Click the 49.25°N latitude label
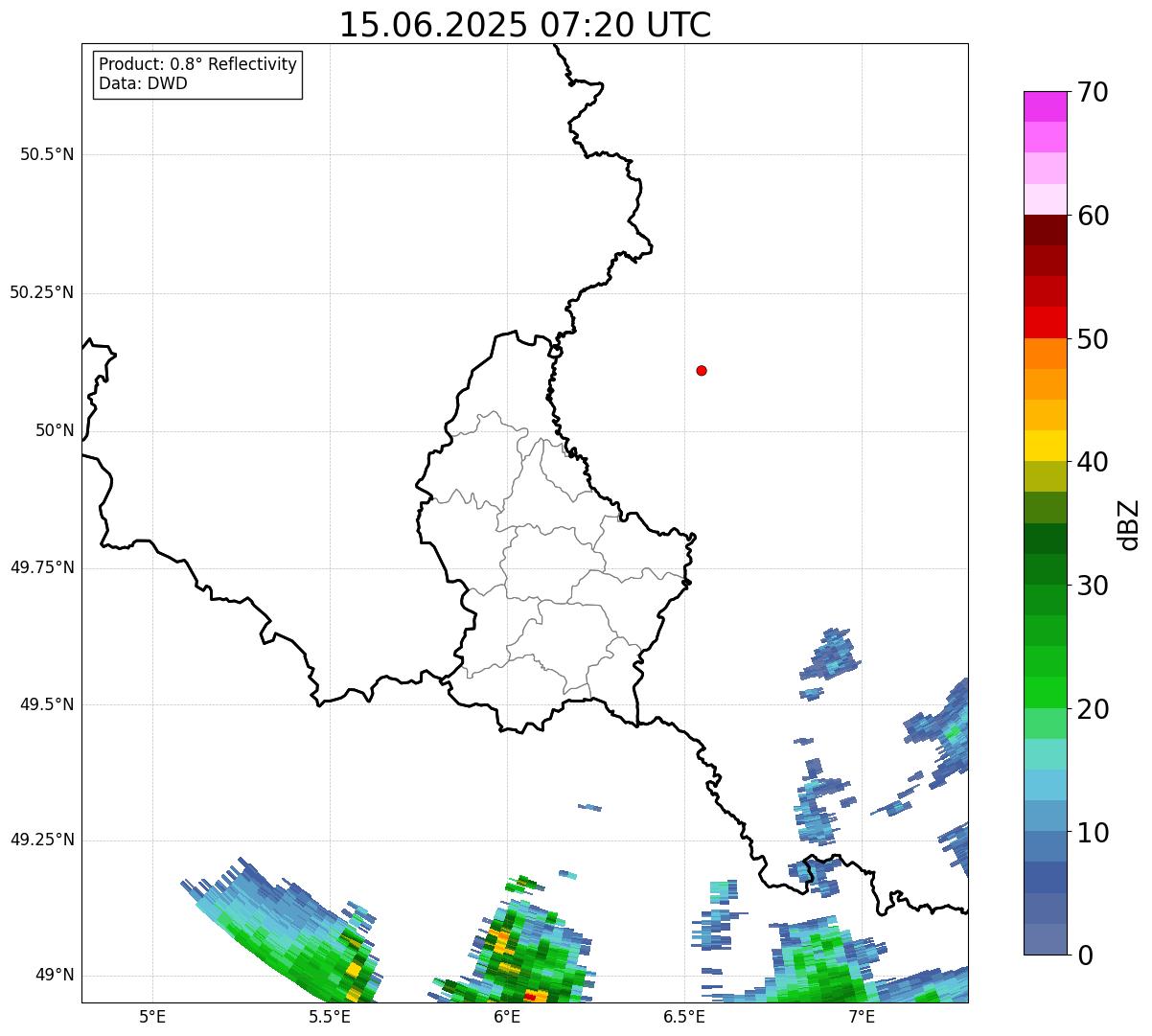Viewport: 1152px width, 1036px height. point(41,840)
